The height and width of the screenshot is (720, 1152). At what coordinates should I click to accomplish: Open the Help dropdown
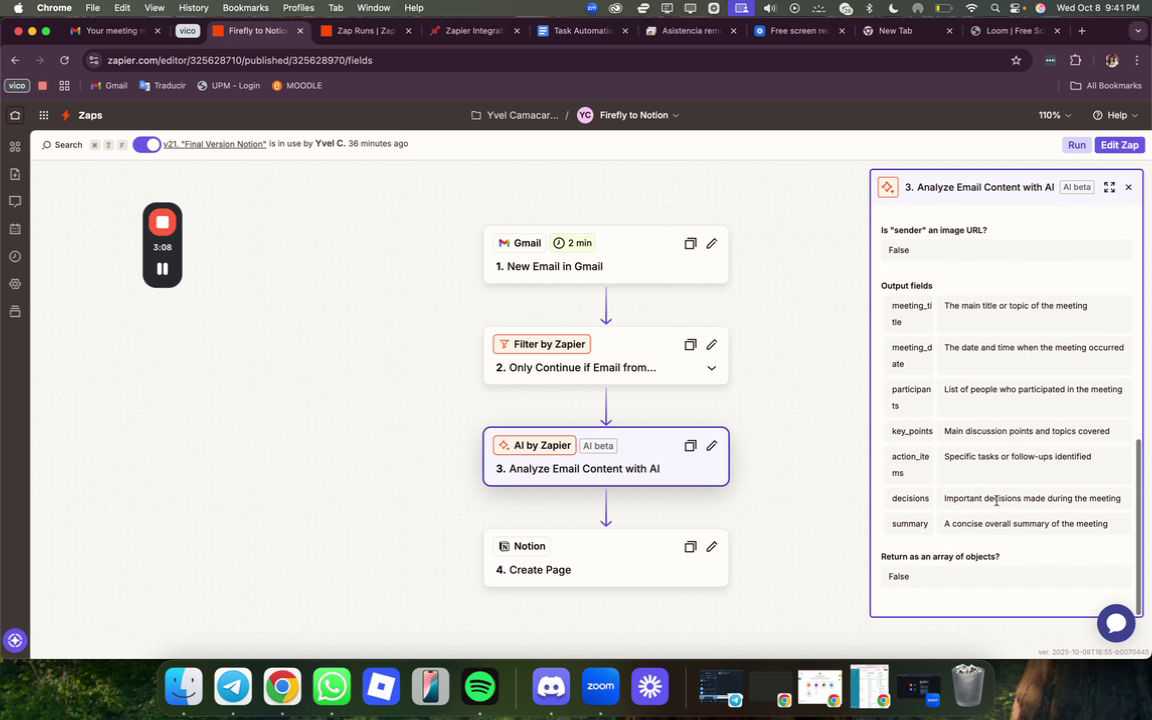click(1115, 115)
